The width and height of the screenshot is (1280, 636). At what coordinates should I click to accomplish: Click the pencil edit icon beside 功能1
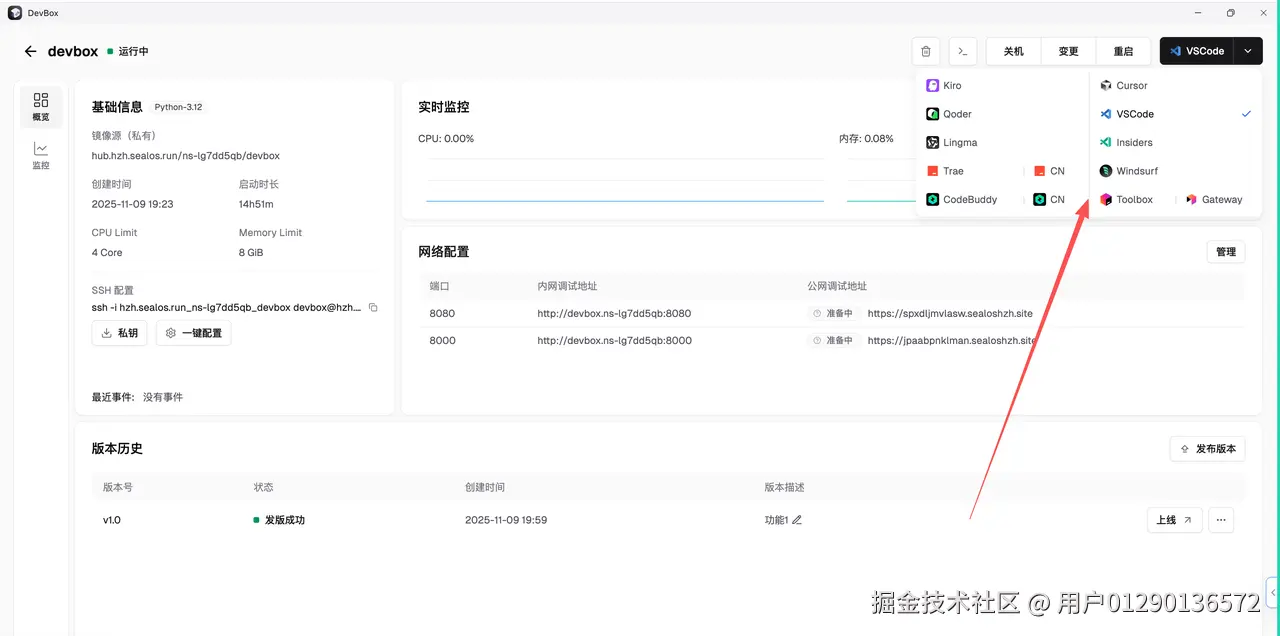click(797, 520)
